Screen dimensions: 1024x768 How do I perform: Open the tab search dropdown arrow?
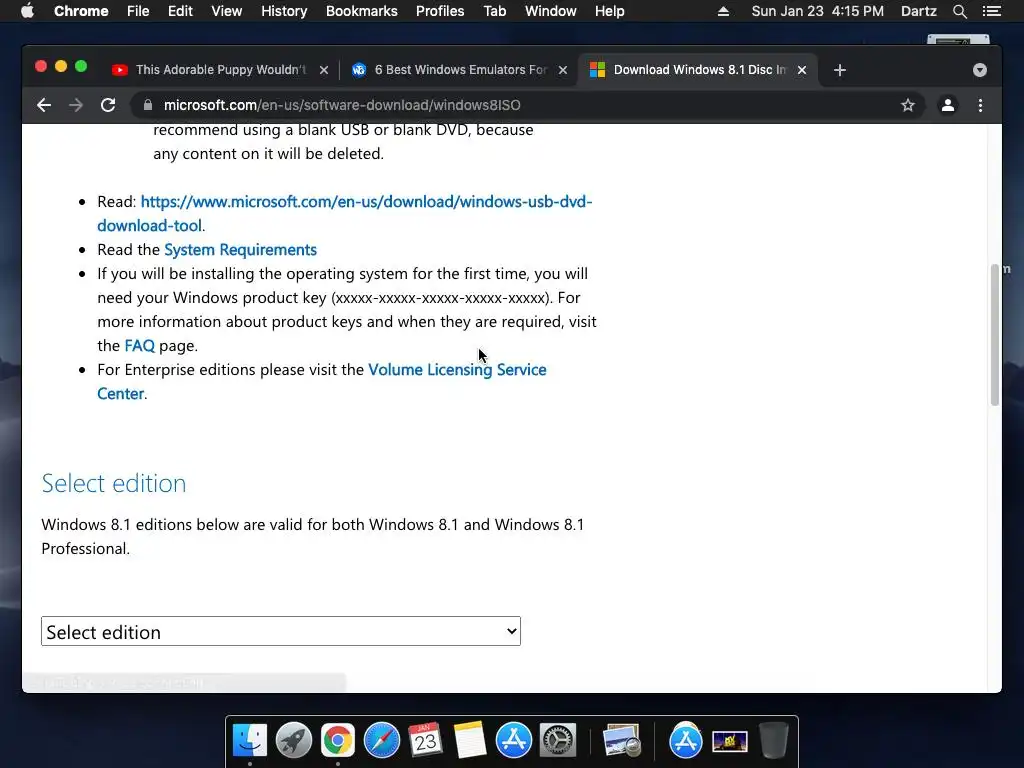980,70
